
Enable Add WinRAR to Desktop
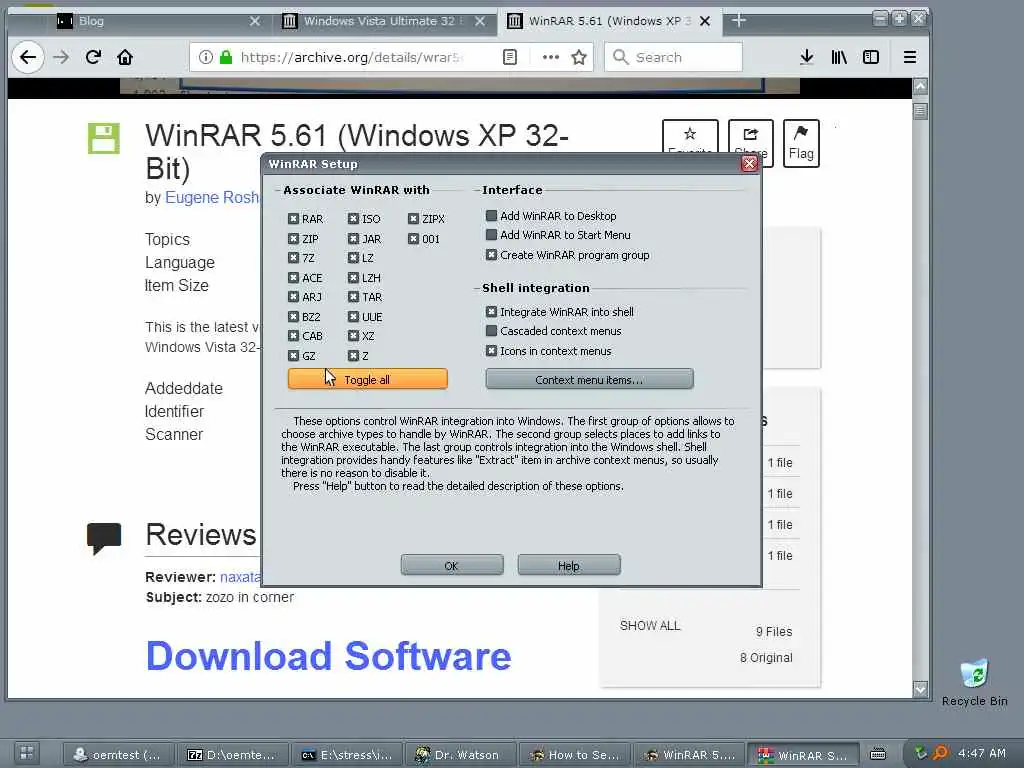pos(492,216)
